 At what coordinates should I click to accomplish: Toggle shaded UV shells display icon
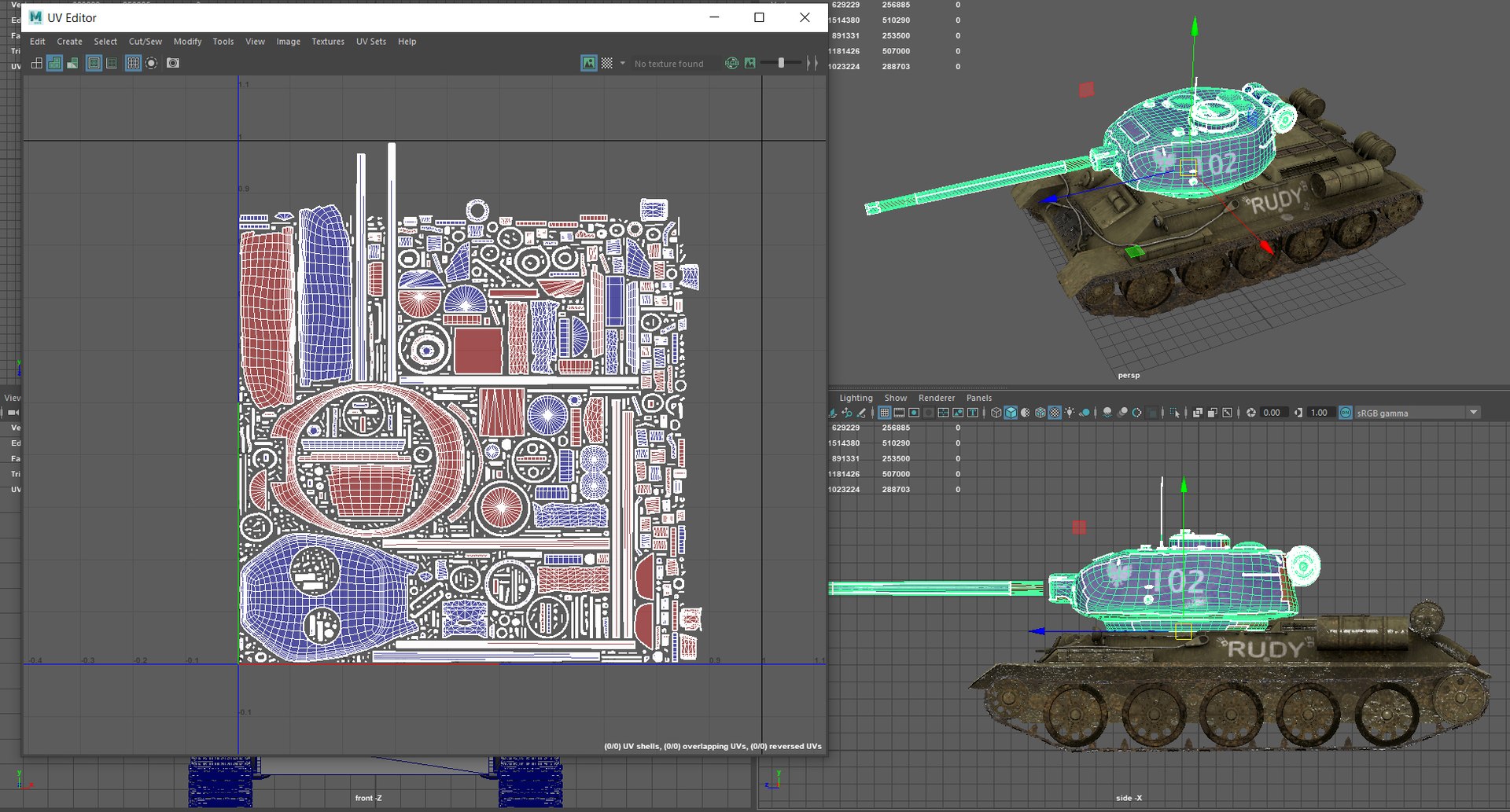(54, 63)
